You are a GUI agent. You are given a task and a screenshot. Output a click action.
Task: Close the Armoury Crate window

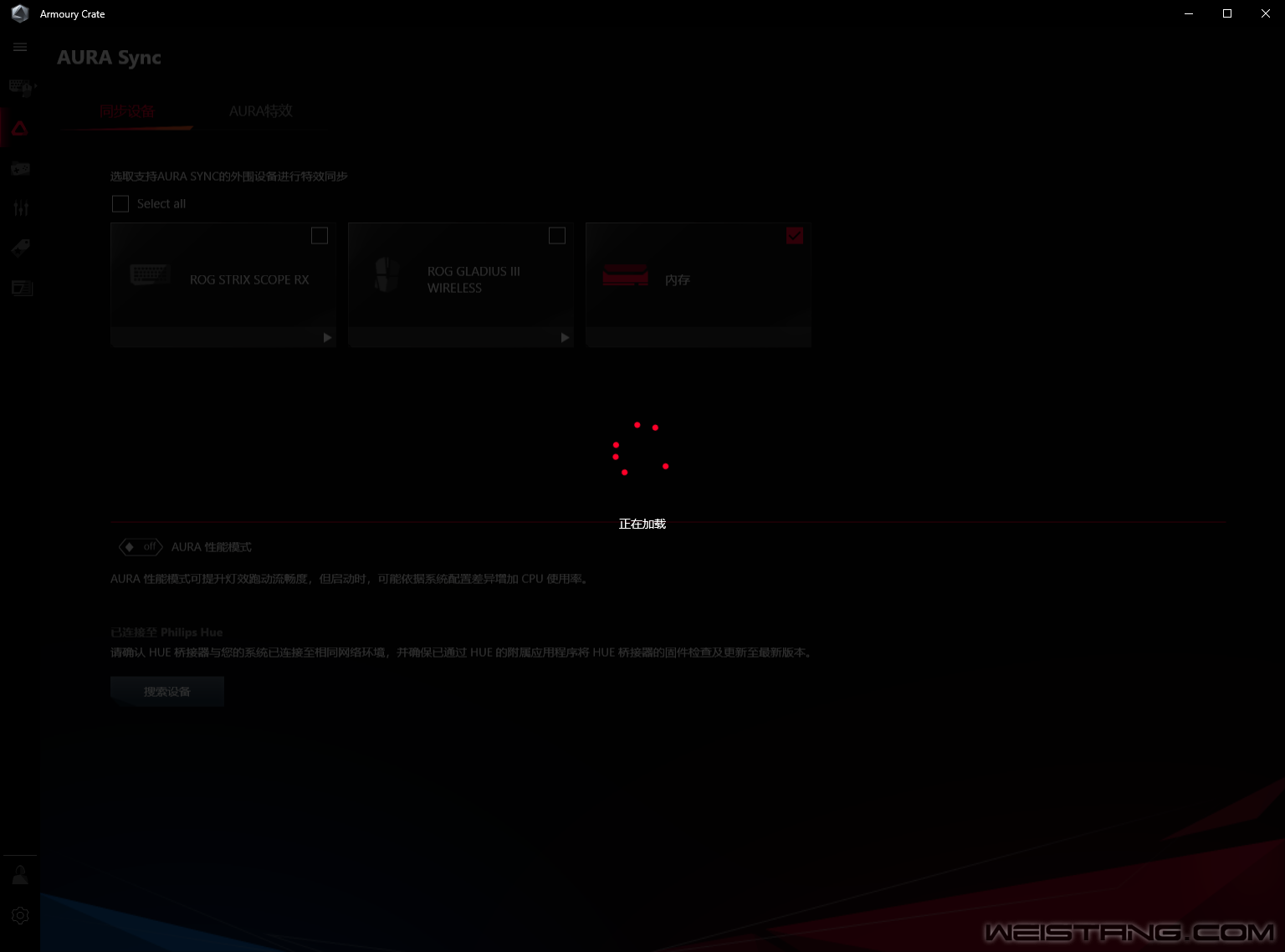1266,13
